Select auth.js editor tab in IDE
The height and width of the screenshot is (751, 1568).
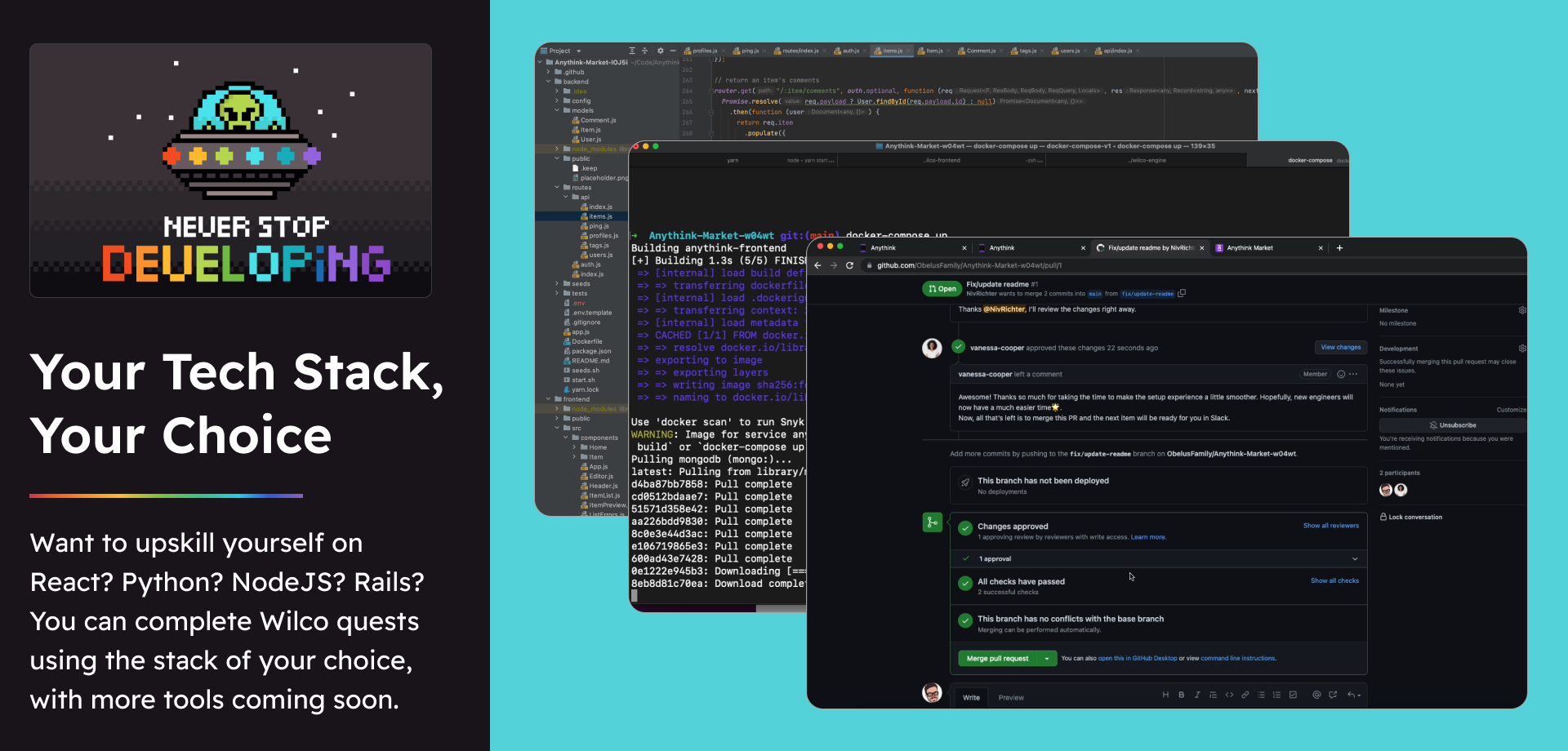tap(849, 51)
